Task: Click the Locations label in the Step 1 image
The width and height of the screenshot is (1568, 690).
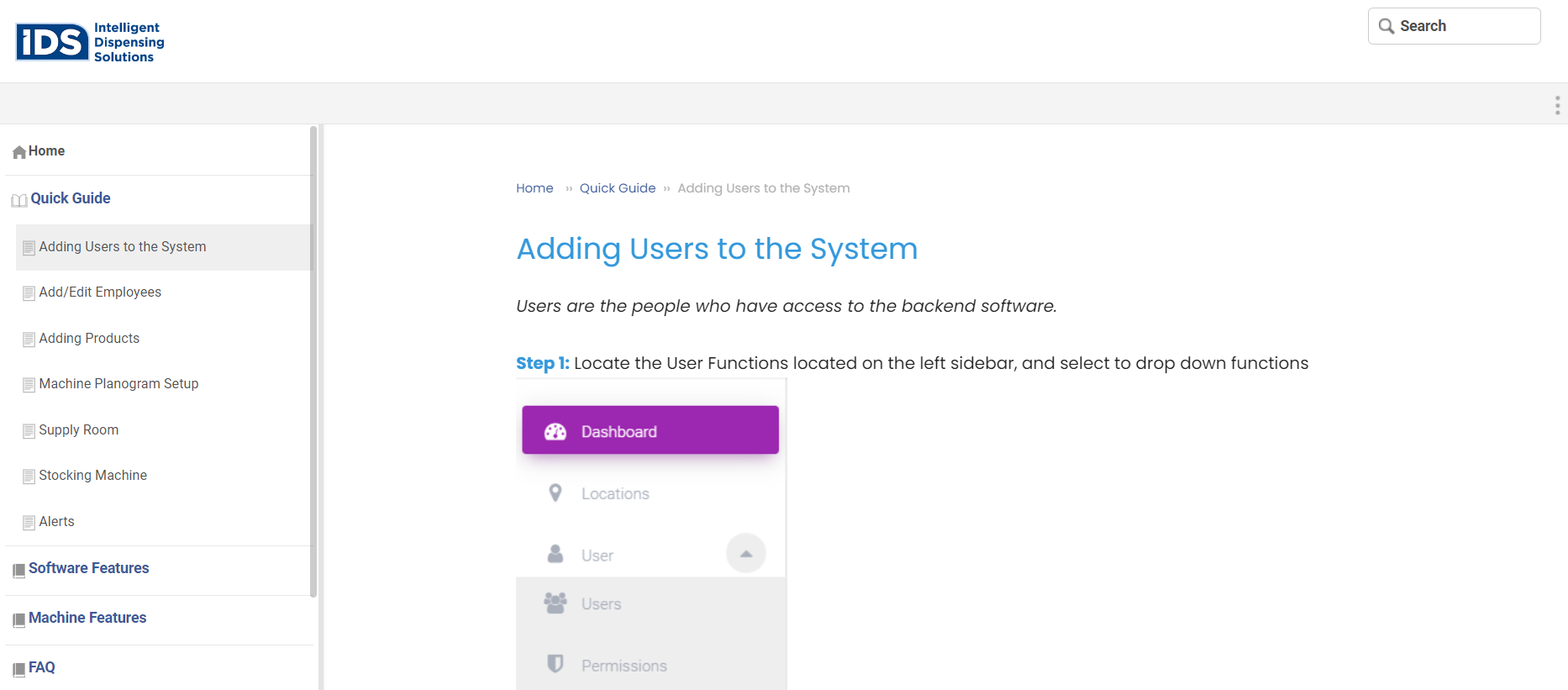Action: tap(615, 494)
